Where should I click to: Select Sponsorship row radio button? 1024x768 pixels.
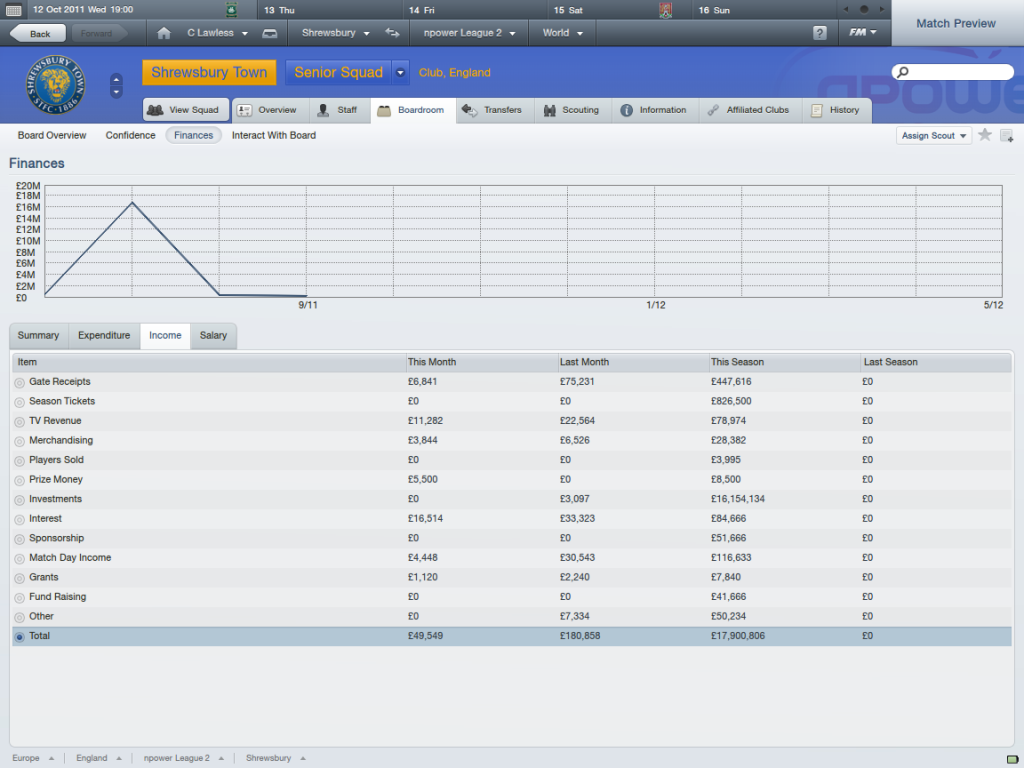pyautogui.click(x=20, y=539)
